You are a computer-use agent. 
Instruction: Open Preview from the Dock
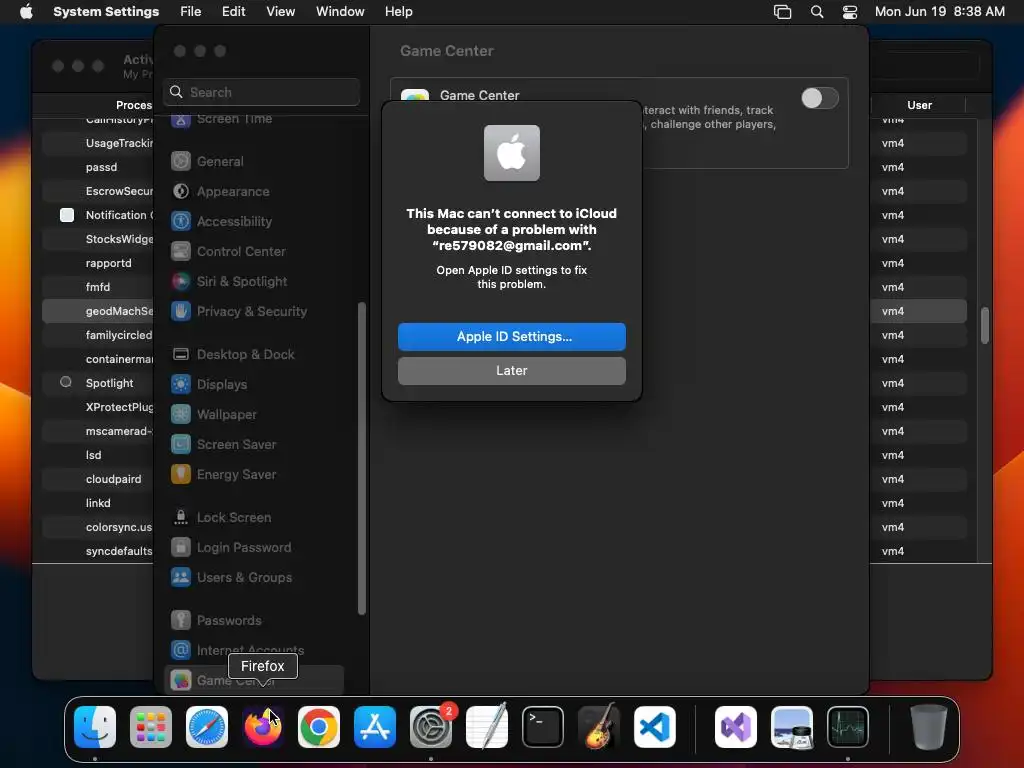[x=792, y=727]
